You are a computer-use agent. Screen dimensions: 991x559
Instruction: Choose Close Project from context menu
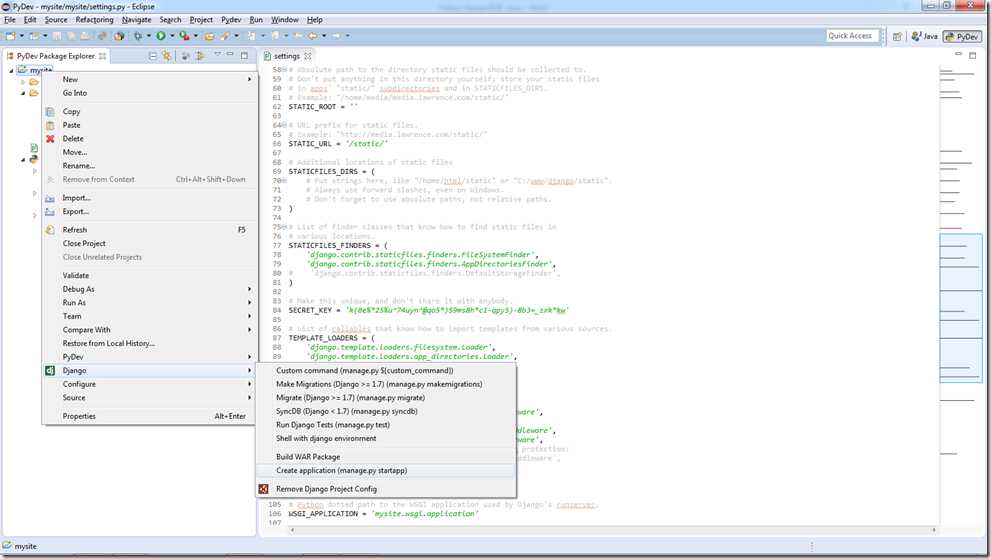(150, 243)
